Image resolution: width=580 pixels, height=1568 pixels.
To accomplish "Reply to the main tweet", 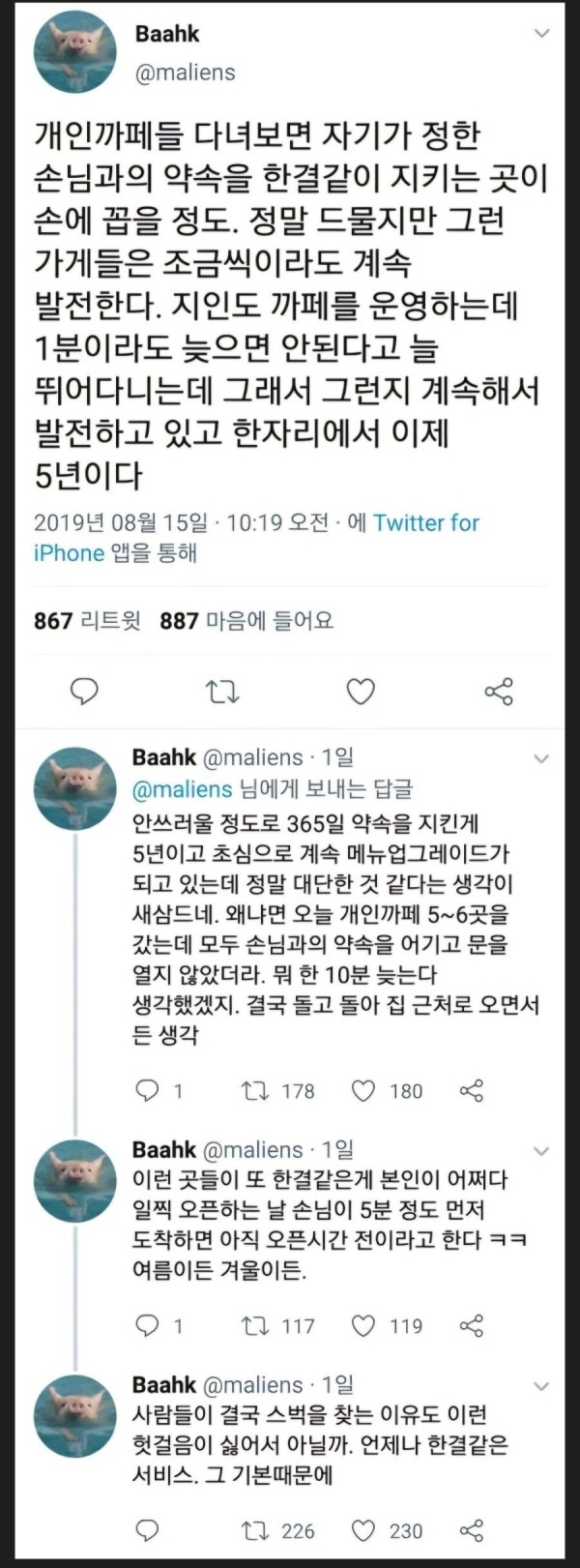I will pos(85,691).
